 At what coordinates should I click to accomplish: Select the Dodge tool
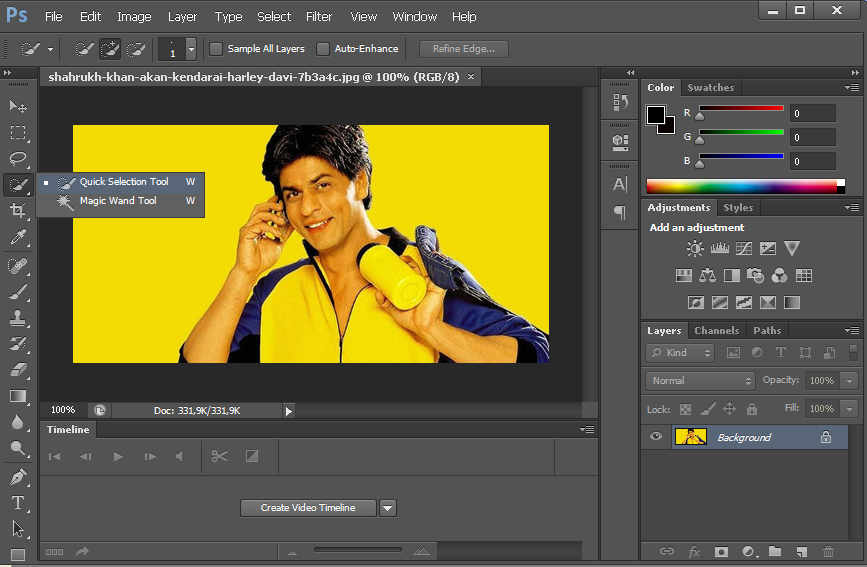click(x=17, y=448)
